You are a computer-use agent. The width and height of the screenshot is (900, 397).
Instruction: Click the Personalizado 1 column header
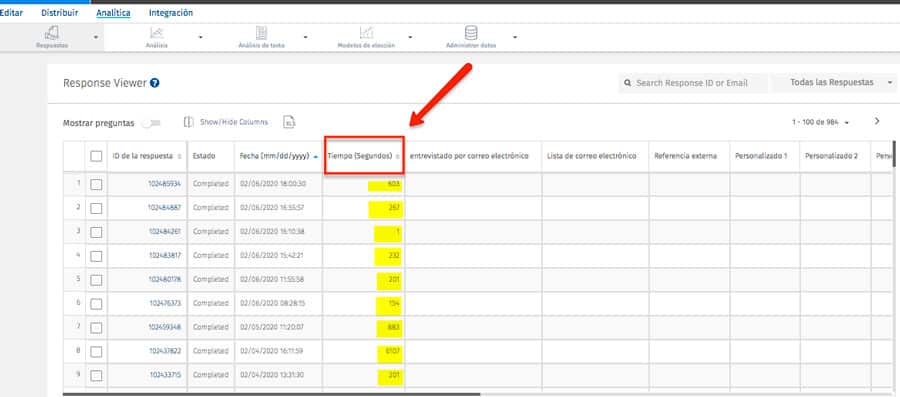761,156
